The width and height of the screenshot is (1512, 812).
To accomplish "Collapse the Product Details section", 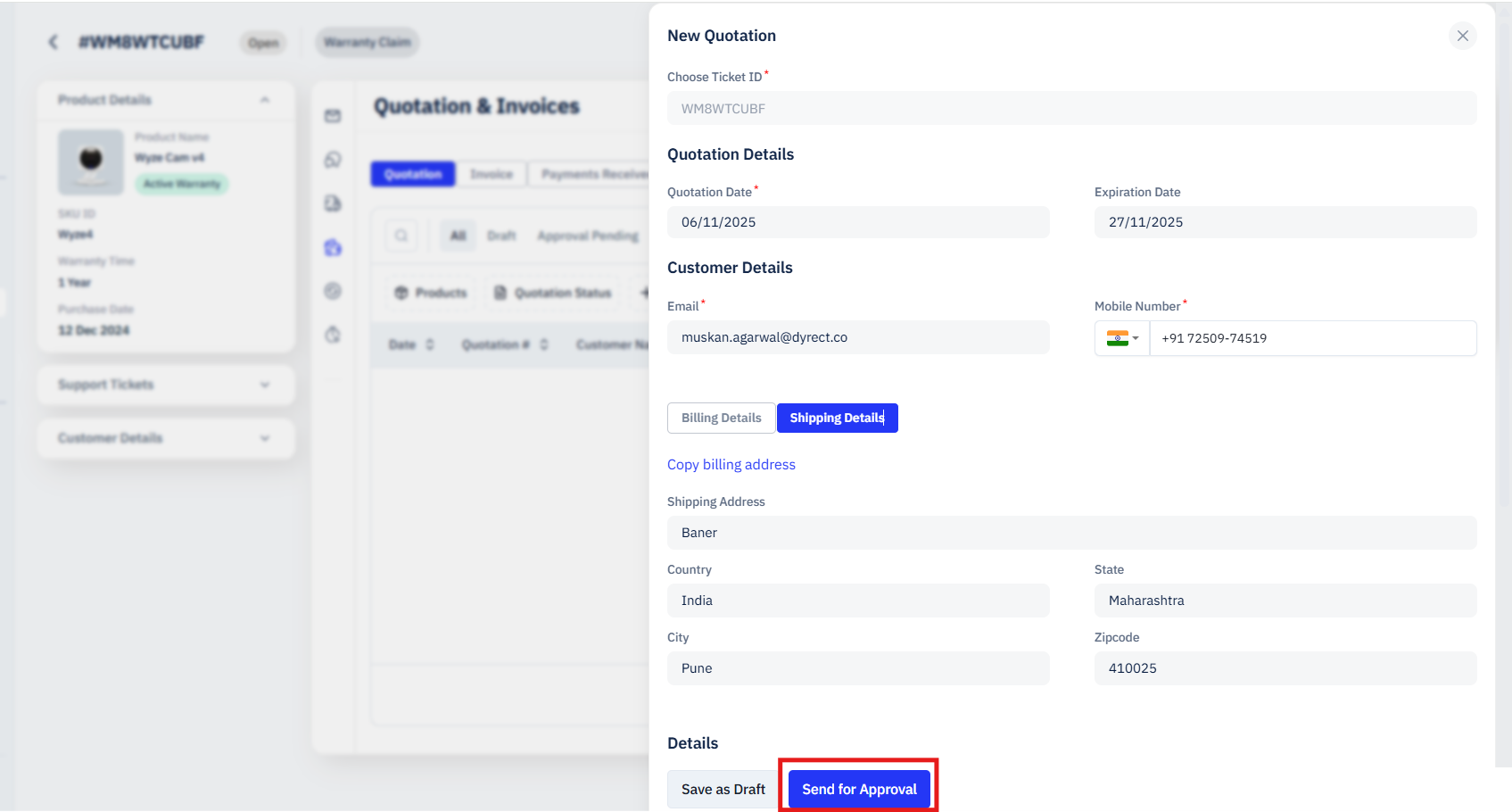I will click(265, 100).
